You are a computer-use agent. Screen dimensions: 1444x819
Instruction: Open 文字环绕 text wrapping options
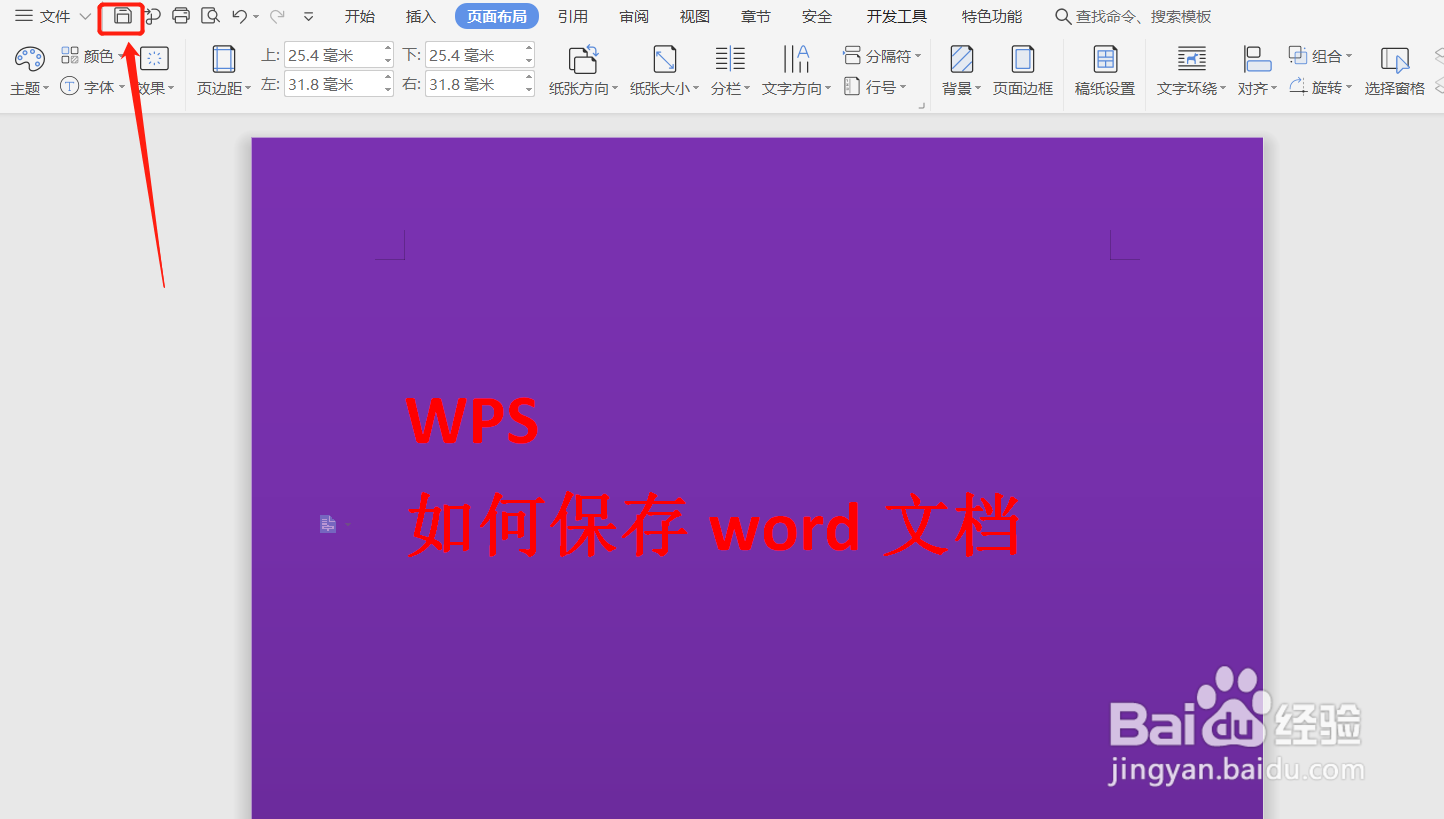1192,70
